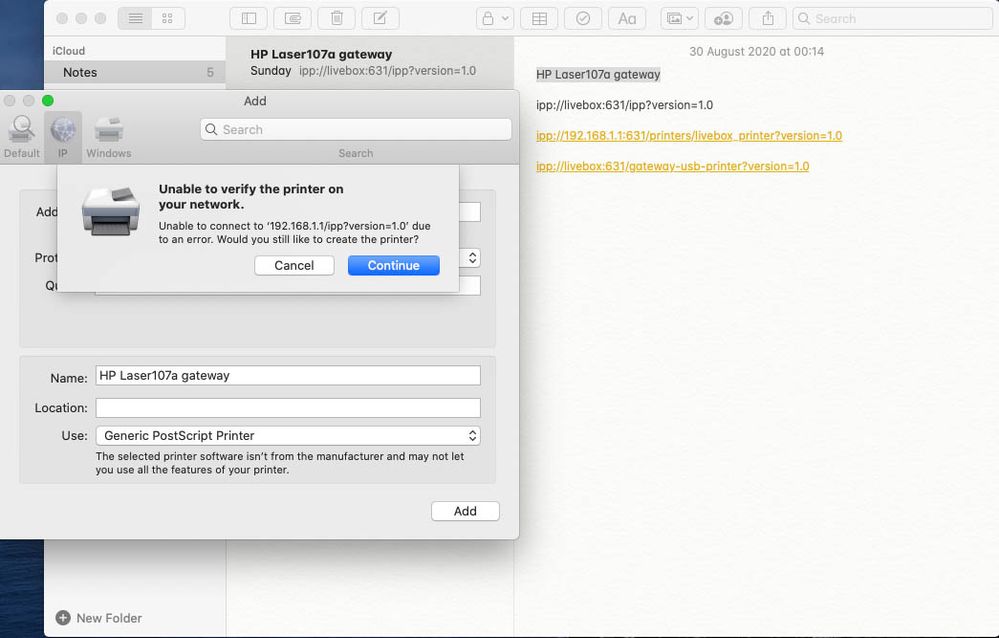
Task: Click the Add button in printer window
Action: (x=465, y=511)
